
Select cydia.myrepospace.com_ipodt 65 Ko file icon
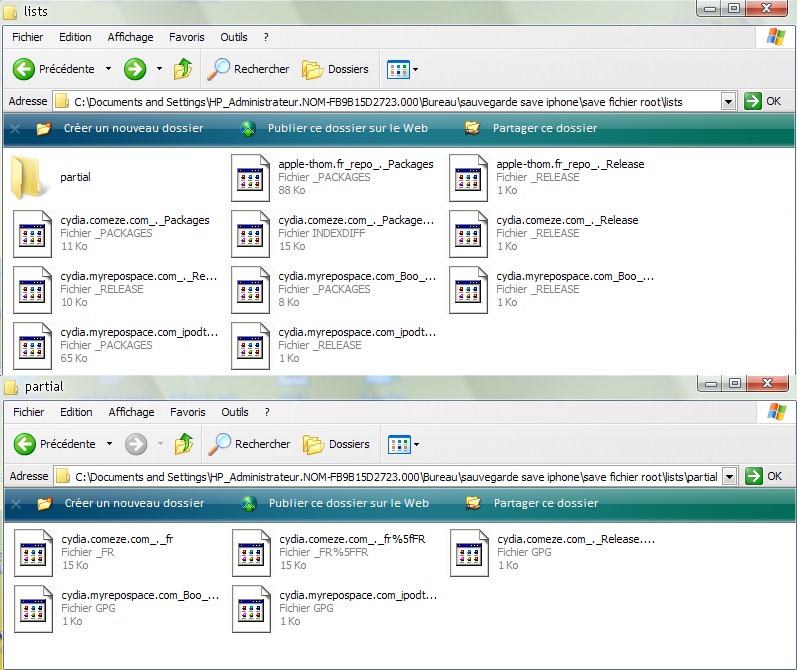click(32, 345)
